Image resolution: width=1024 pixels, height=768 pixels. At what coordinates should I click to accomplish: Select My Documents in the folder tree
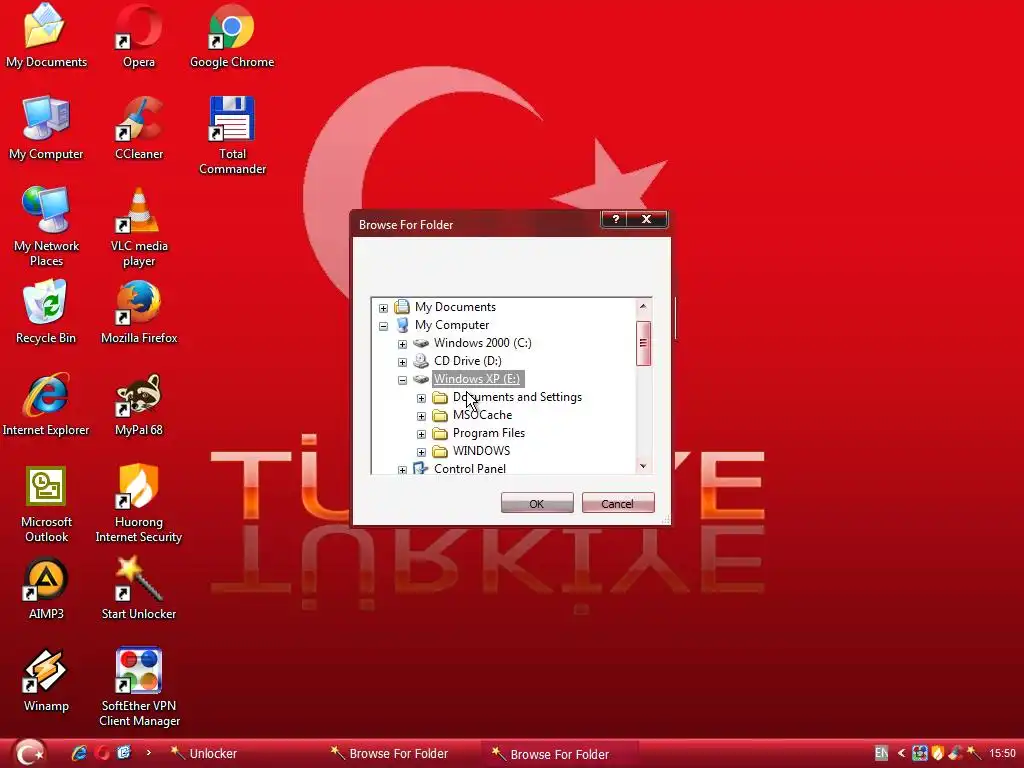point(455,307)
